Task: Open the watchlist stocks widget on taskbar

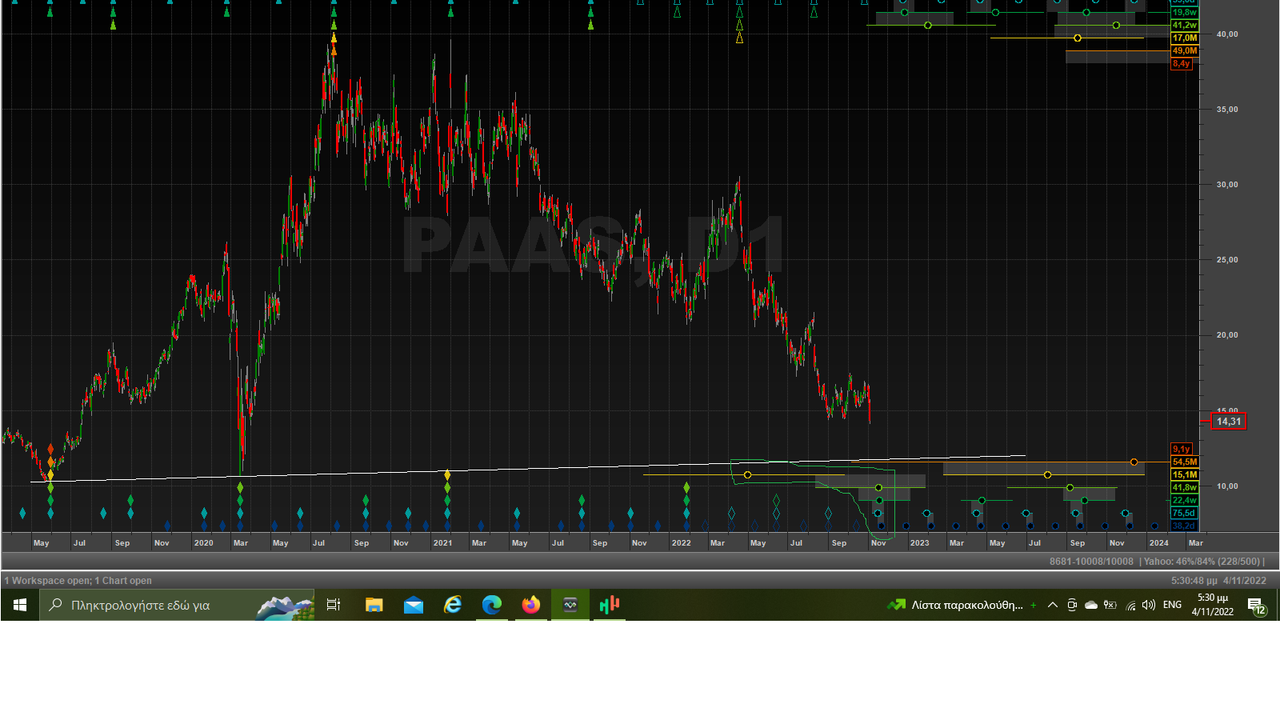Action: (x=961, y=605)
